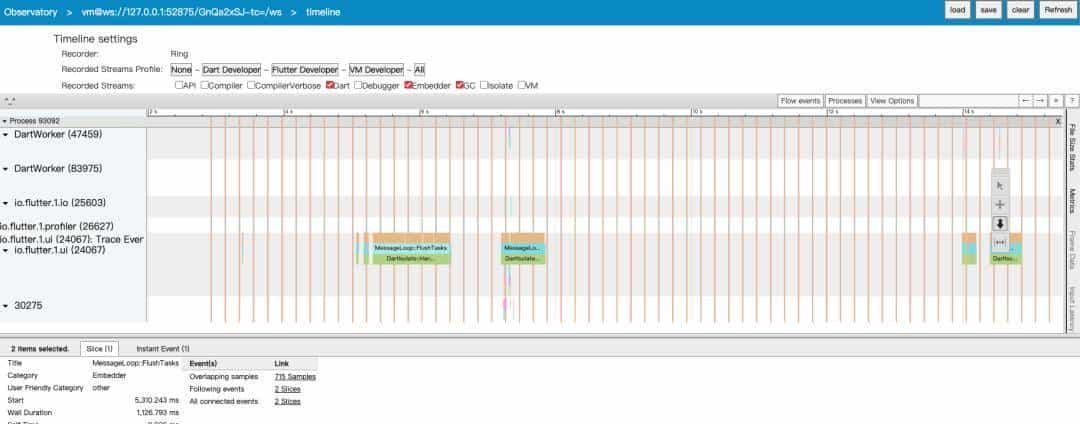Click the double-arrow toolbar button
Viewport: 1080px width, 424px height.
[x=1057, y=100]
